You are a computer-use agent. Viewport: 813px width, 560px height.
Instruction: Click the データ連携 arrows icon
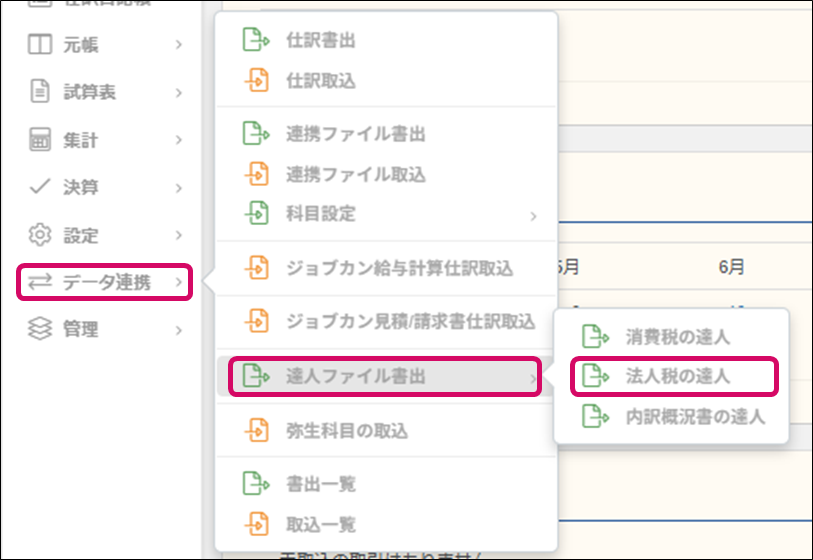(x=39, y=283)
